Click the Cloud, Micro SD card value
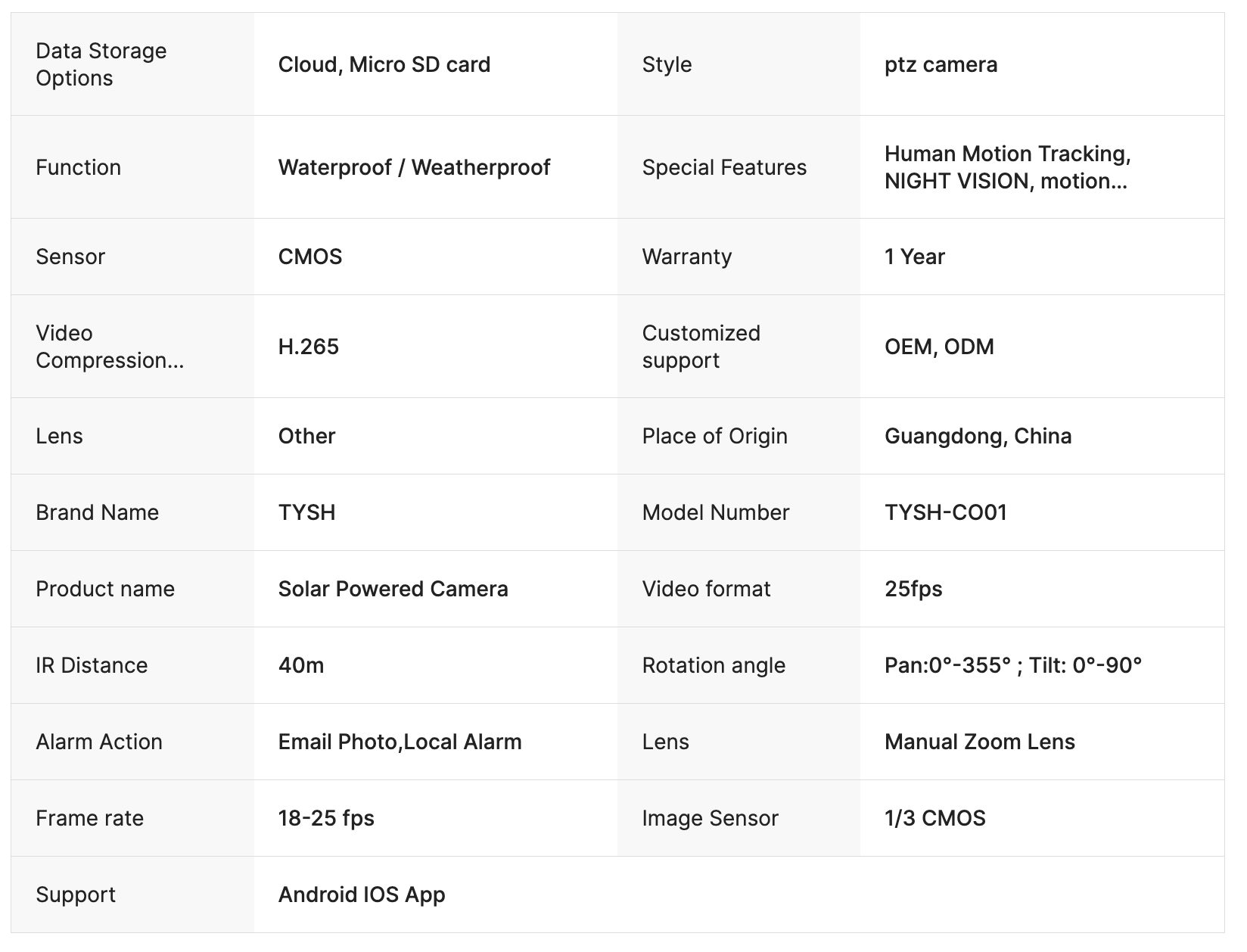The width and height of the screenshot is (1247, 952). pyautogui.click(x=384, y=64)
